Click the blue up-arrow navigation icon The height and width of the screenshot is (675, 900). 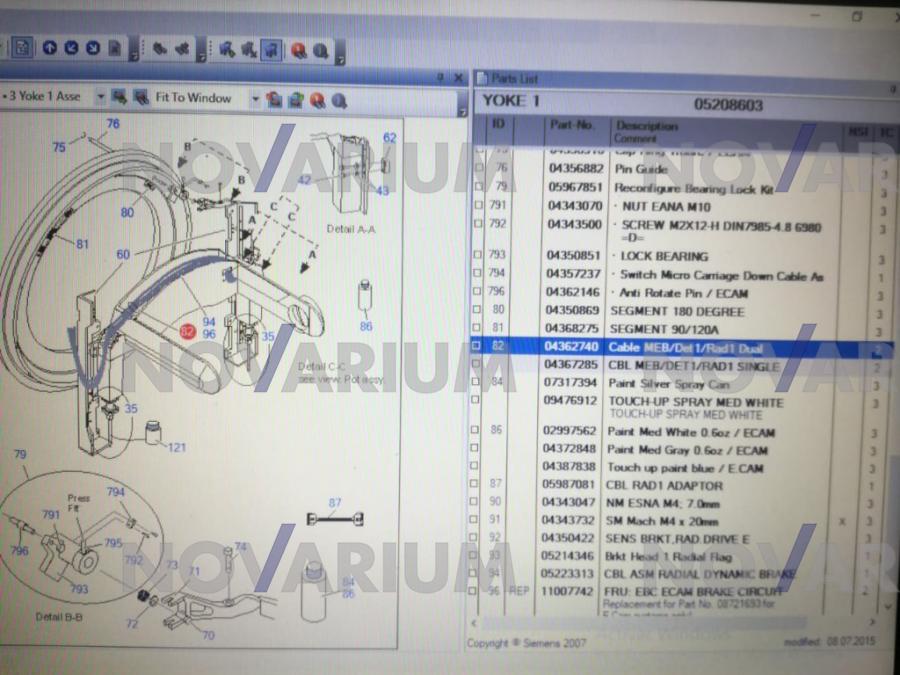tap(49, 48)
